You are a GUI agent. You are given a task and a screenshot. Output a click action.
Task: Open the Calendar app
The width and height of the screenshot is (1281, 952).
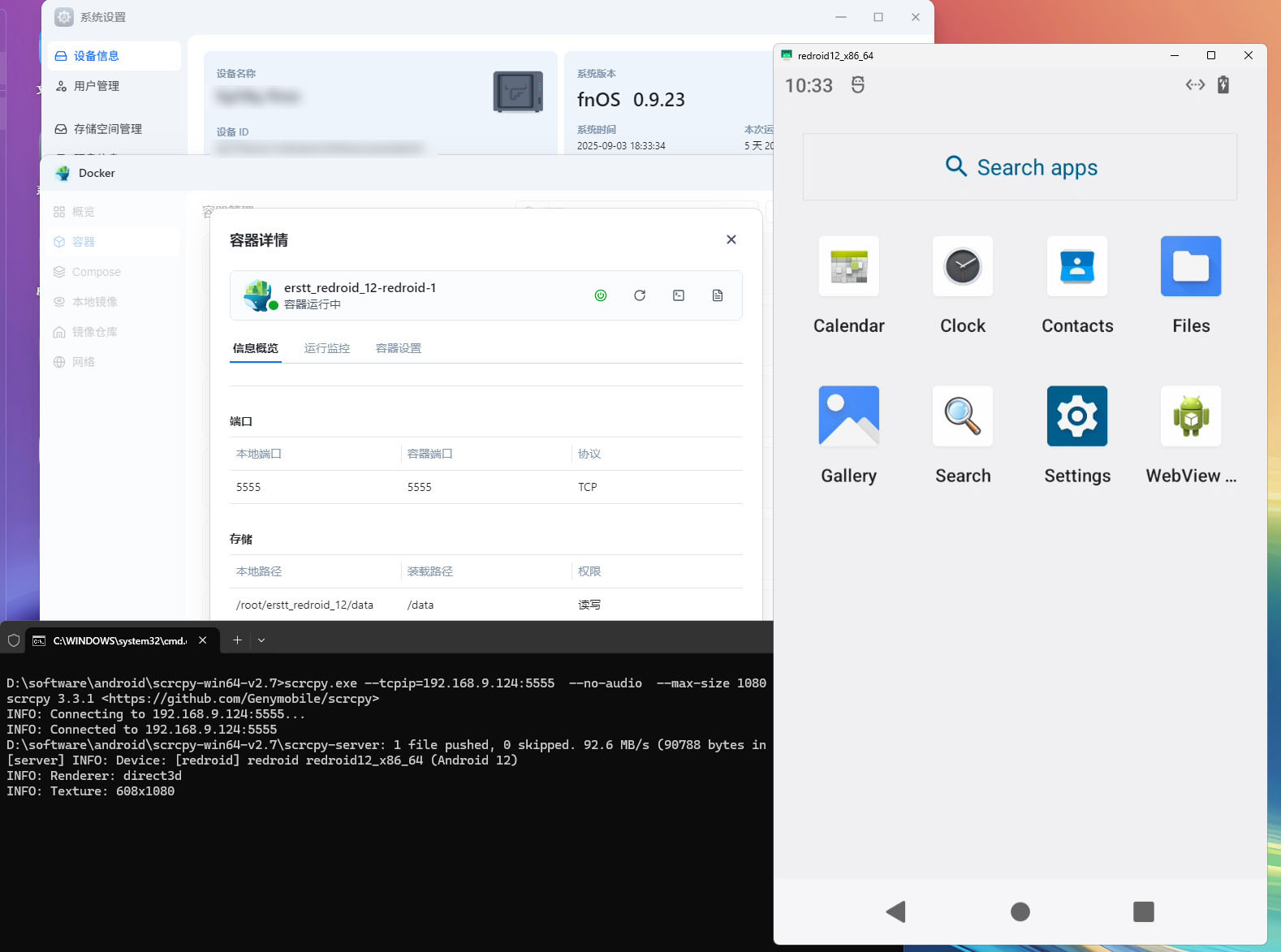pyautogui.click(x=848, y=267)
